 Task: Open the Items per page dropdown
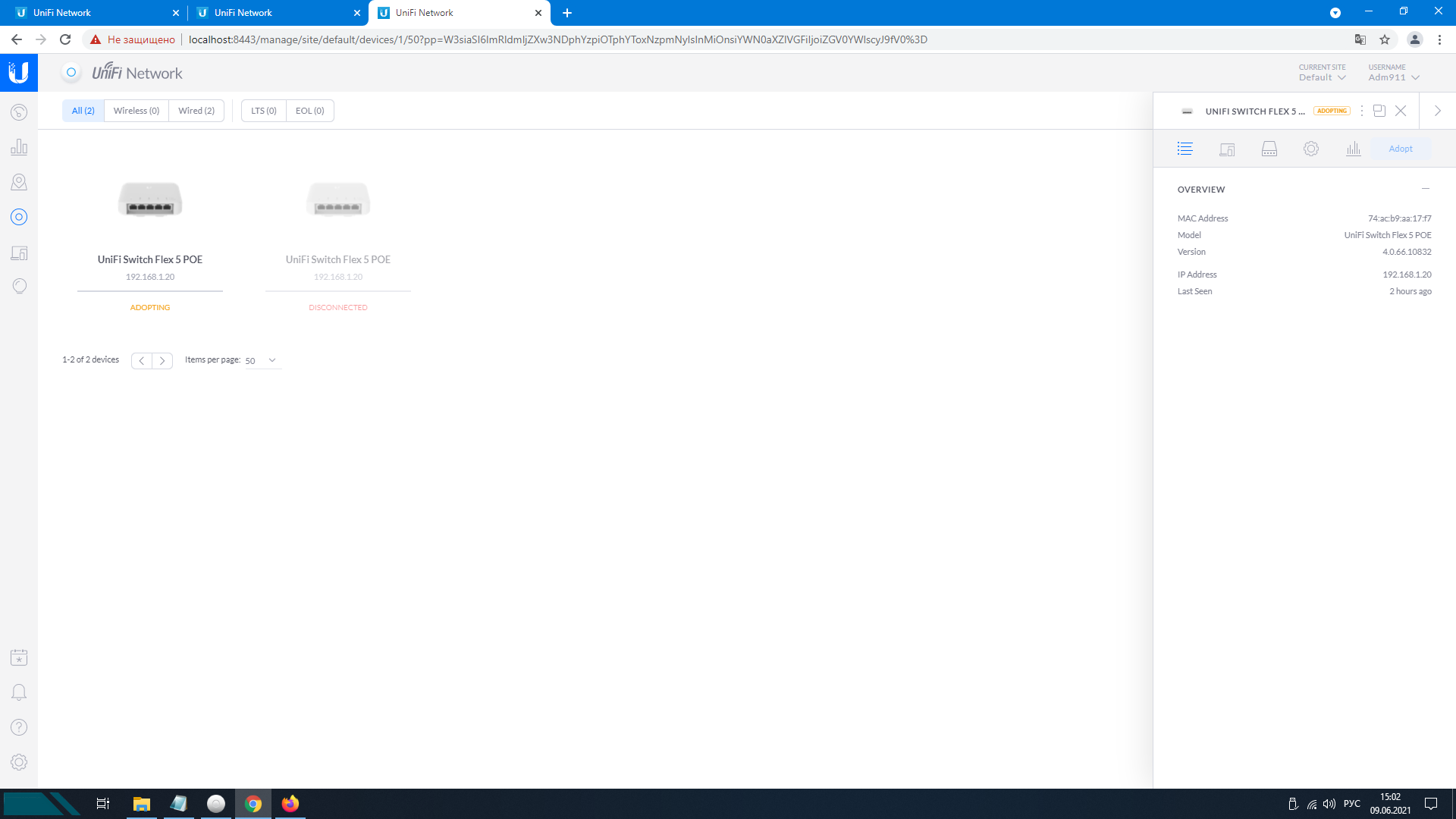(x=262, y=360)
